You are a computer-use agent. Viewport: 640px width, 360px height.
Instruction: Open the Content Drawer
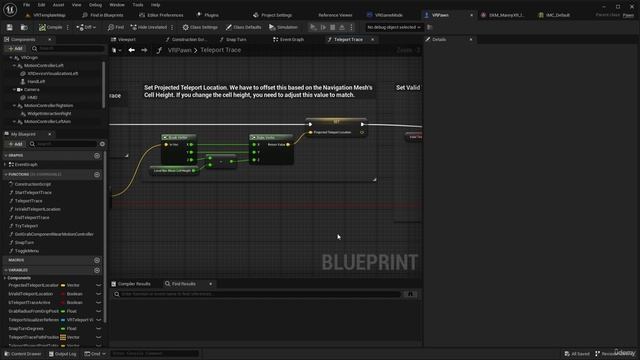coord(22,354)
